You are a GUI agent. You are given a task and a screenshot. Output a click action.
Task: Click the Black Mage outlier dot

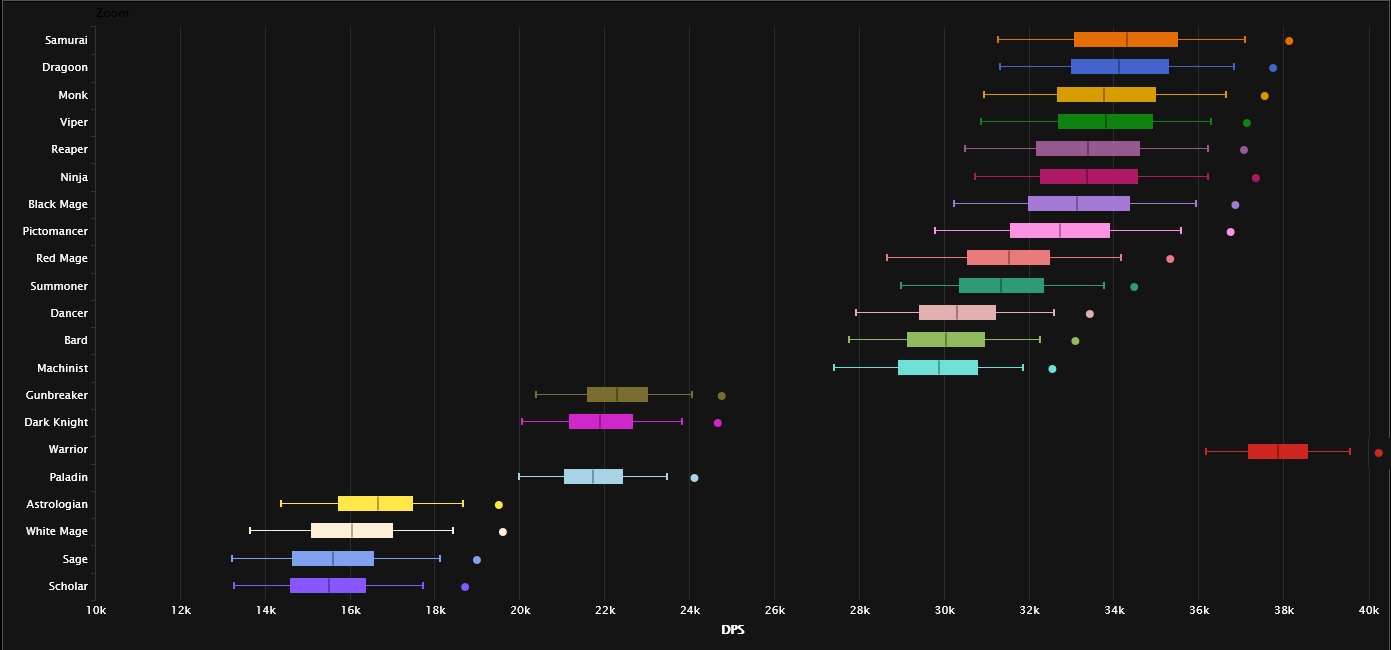pos(1235,205)
